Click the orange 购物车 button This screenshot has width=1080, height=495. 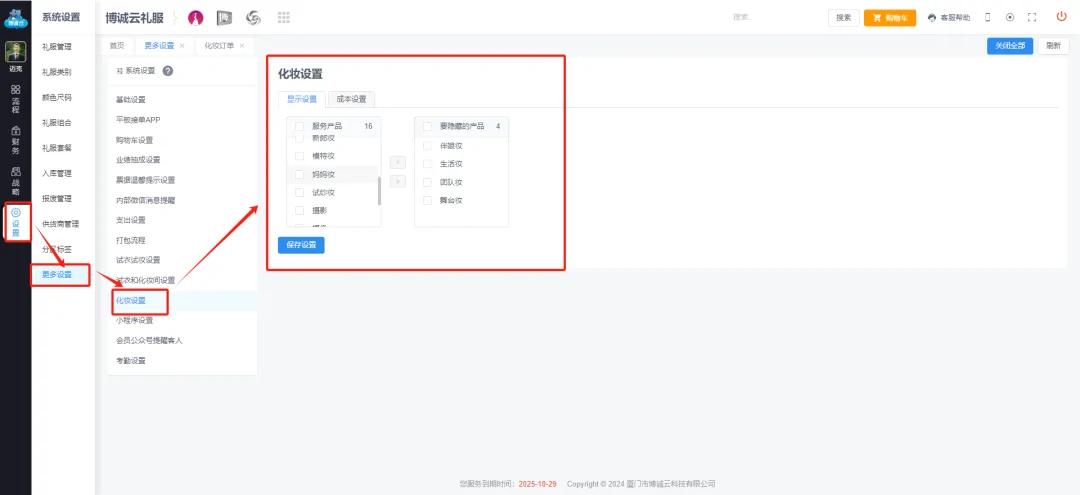coord(890,18)
